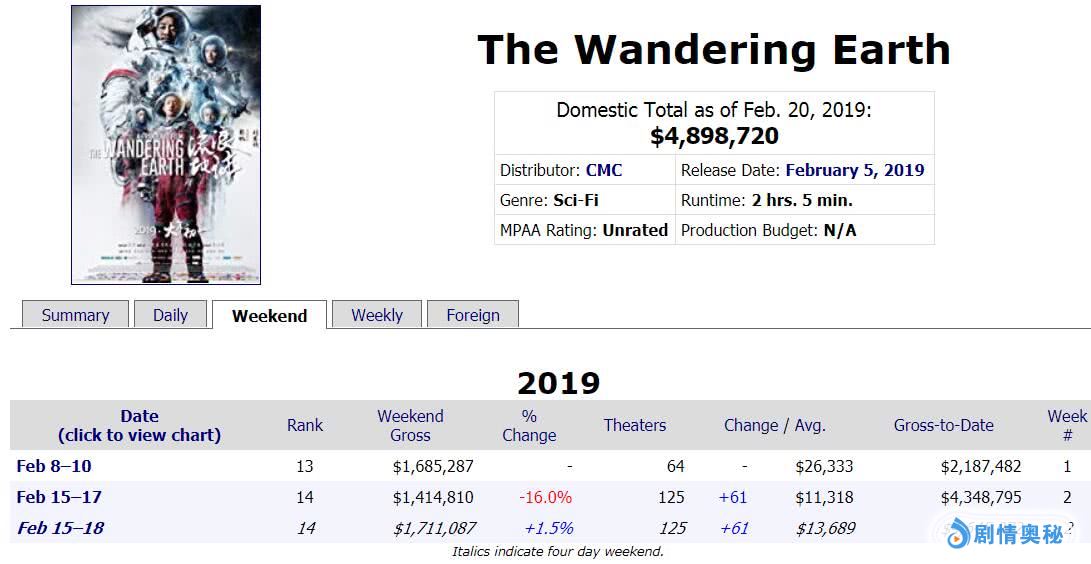Screen dimensions: 1091x564
Task: Select the Weekend tab
Action: coord(269,316)
